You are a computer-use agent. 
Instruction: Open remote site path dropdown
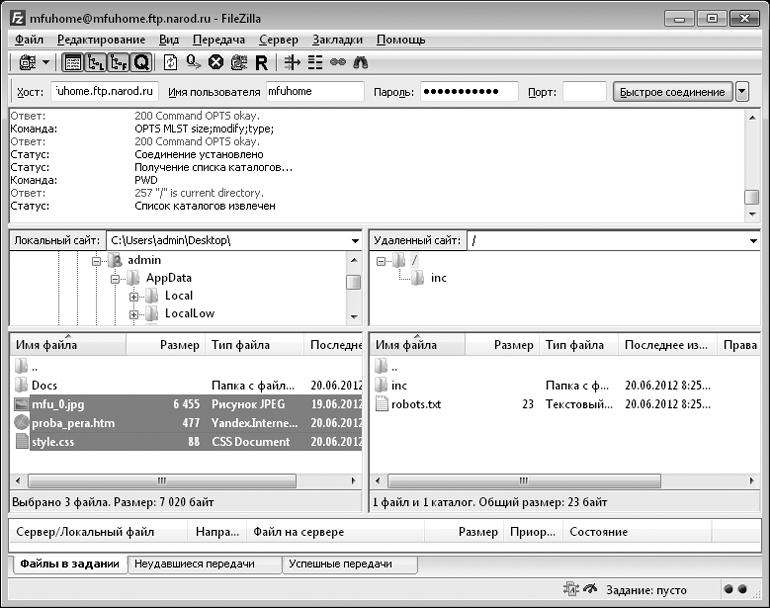coord(753,241)
